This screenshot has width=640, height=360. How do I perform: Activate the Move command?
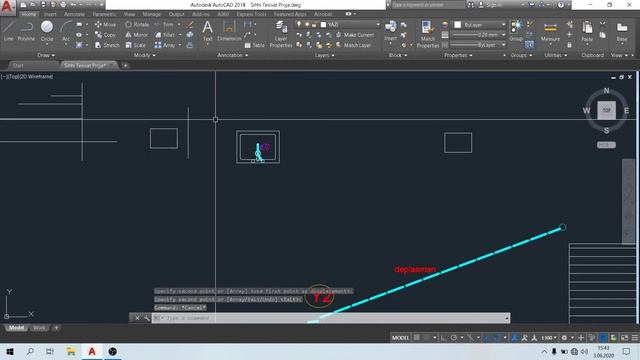coord(105,24)
